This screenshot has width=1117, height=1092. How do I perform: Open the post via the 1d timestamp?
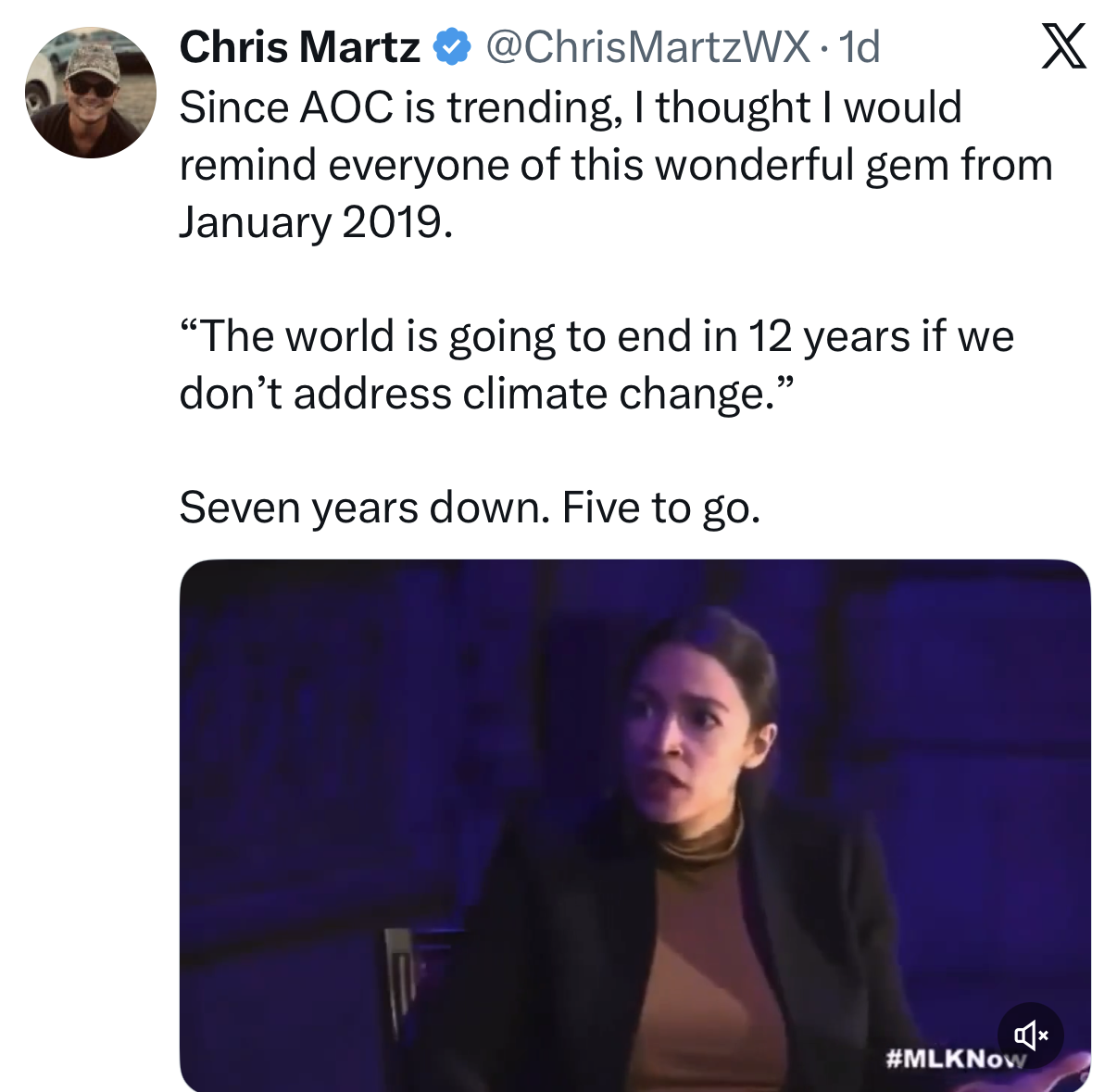[x=859, y=47]
